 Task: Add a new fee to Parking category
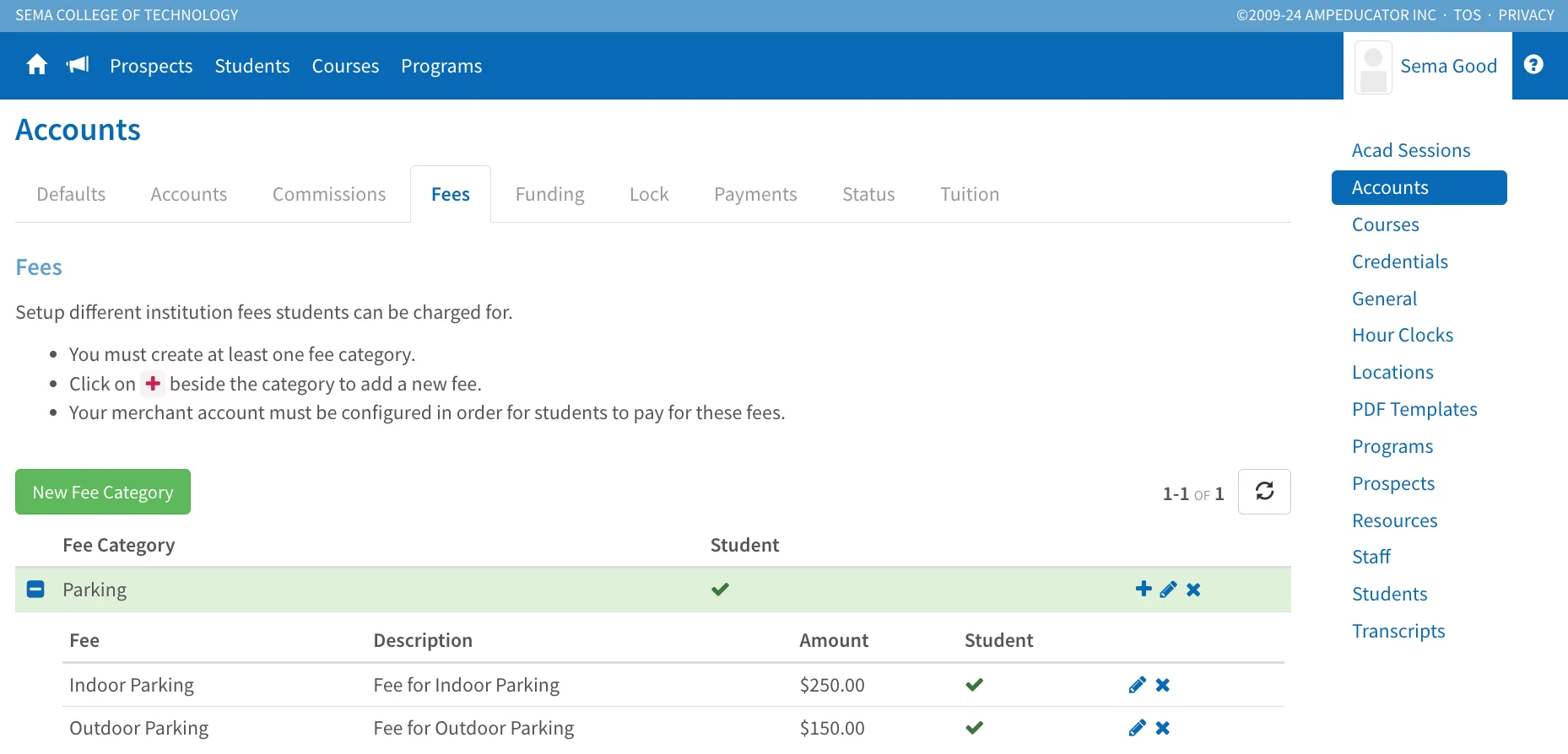tap(1144, 589)
